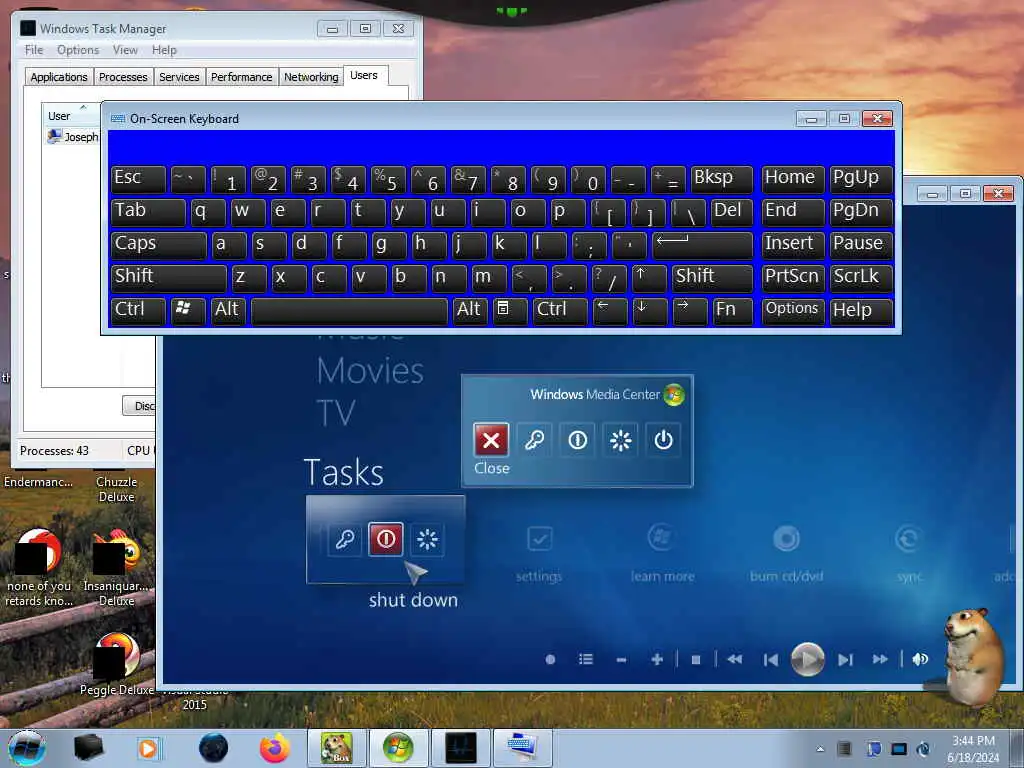Skip to previous track in Media Center
Image resolution: width=1024 pixels, height=768 pixels.
pos(771,660)
